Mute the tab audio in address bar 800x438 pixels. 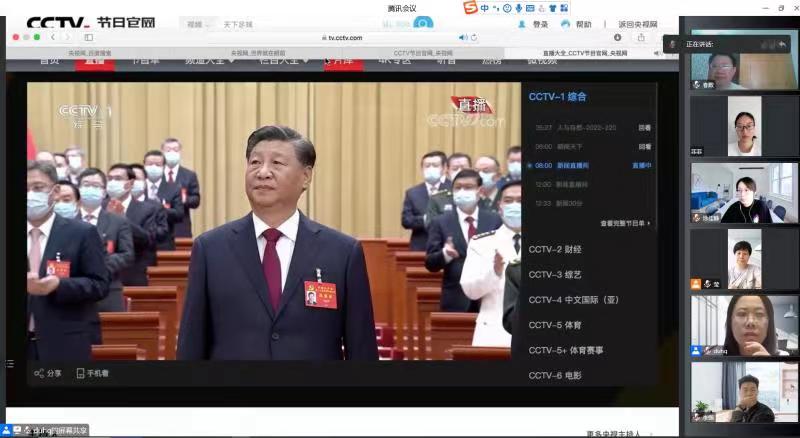462,38
